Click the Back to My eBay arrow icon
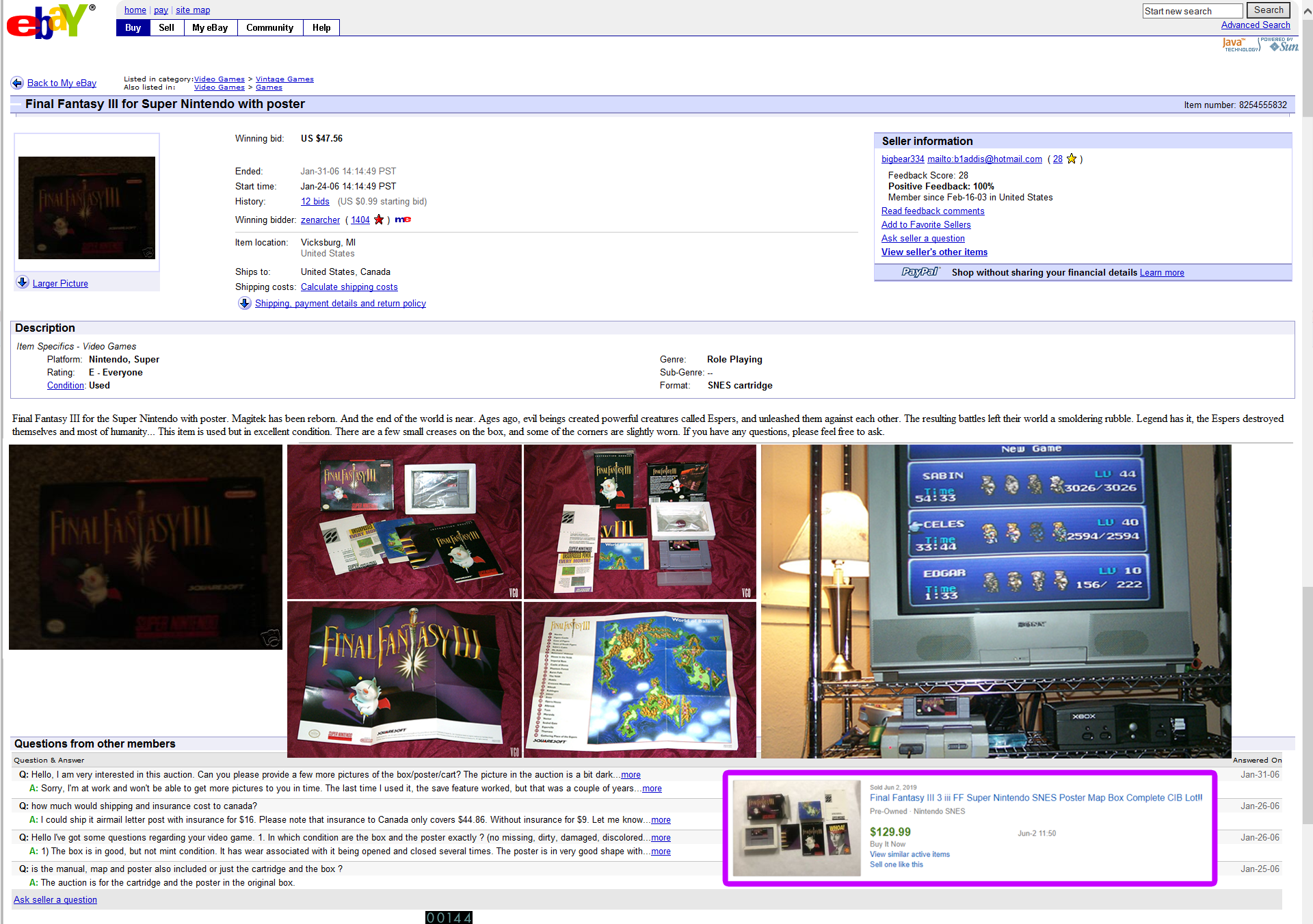The width and height of the screenshot is (1313, 924). (x=17, y=83)
